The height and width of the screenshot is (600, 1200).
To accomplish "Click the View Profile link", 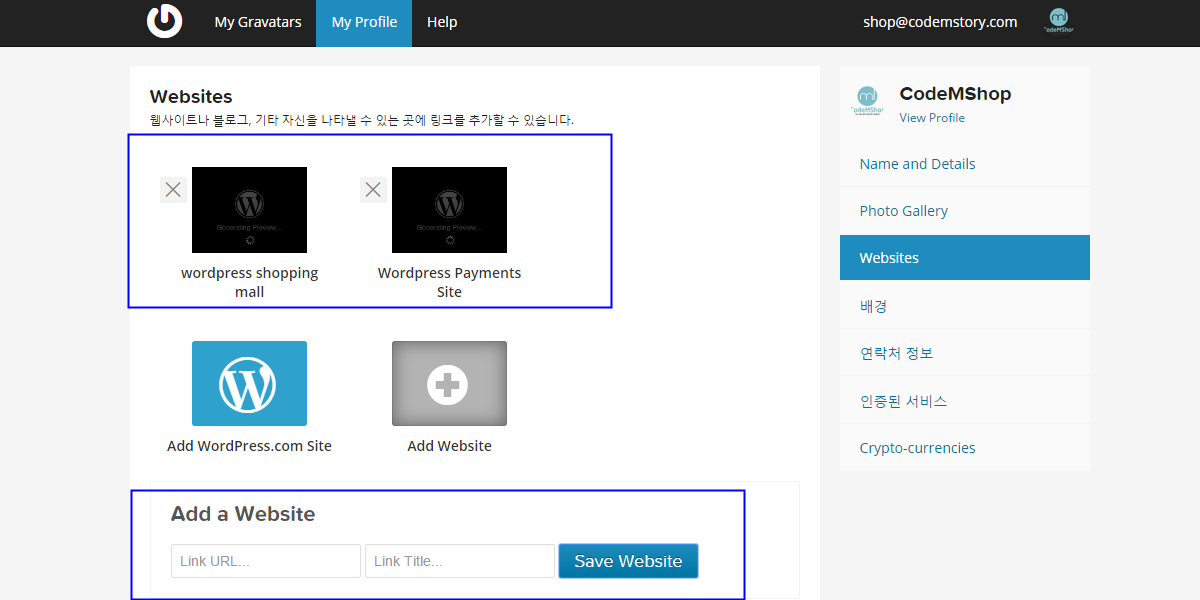I will (x=931, y=118).
